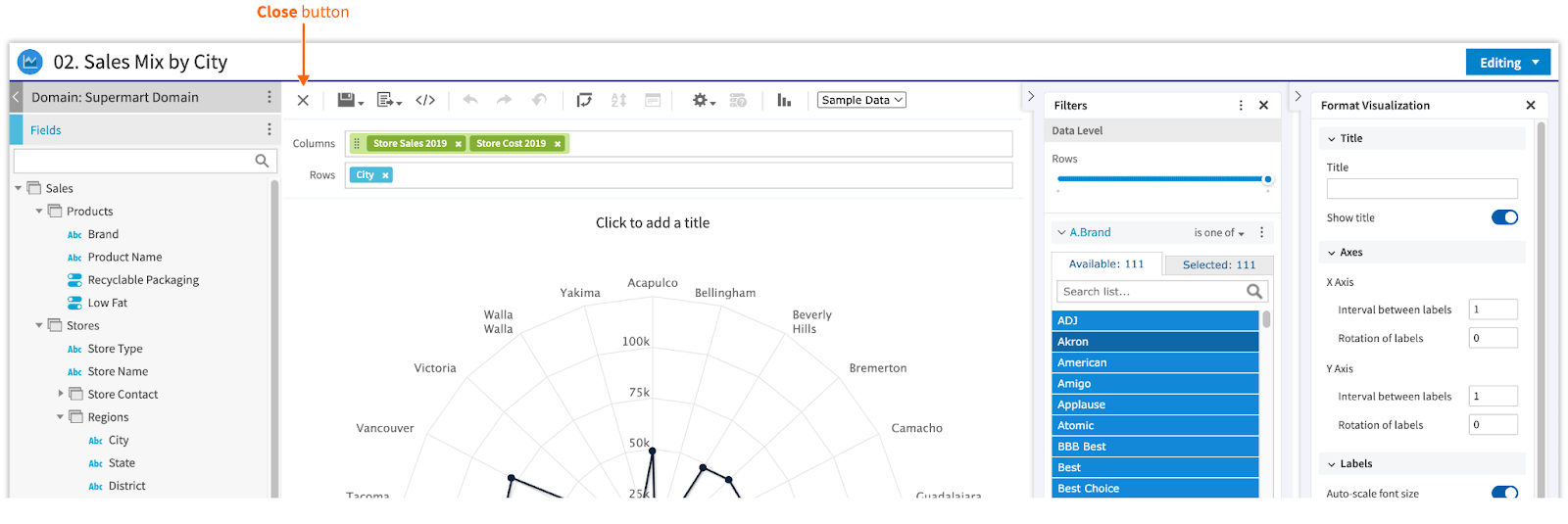Toggle Auto-scale font size switch
The width and height of the screenshot is (1568, 524).
click(x=1504, y=493)
